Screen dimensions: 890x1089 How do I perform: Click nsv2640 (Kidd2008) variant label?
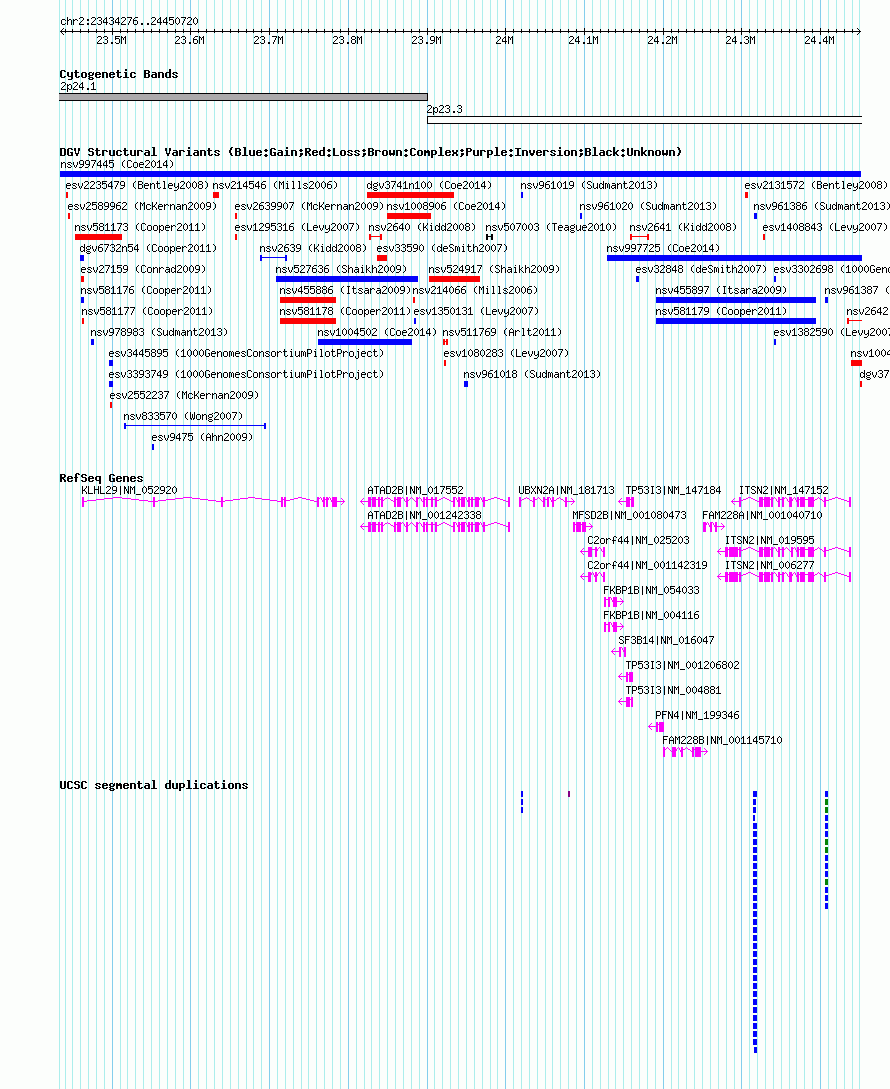point(422,227)
